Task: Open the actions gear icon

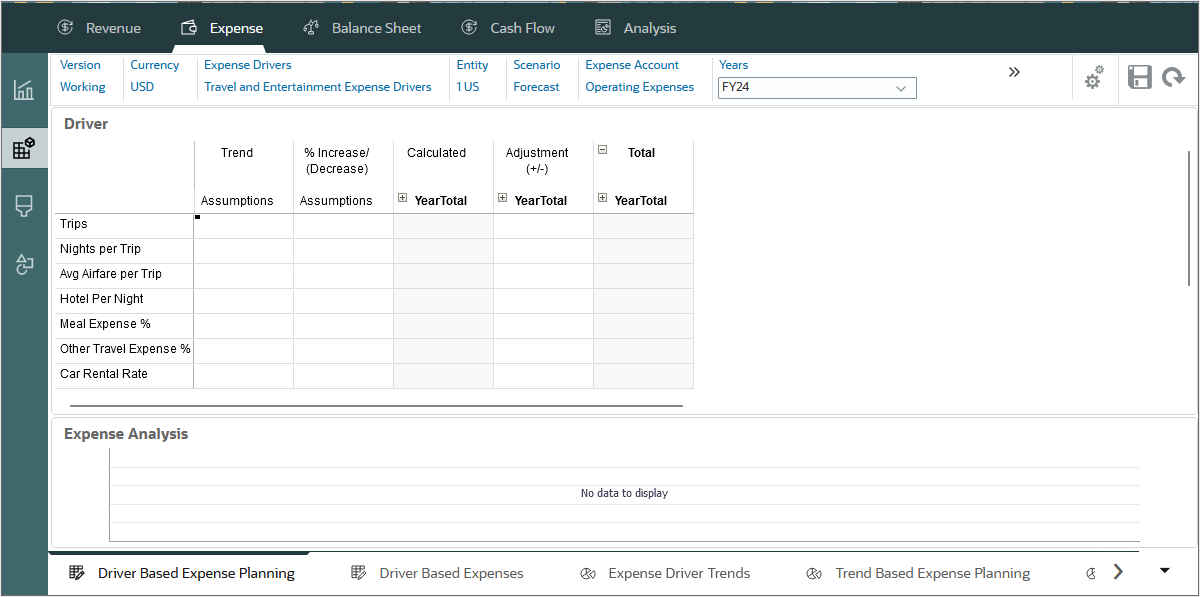Action: 1095,77
